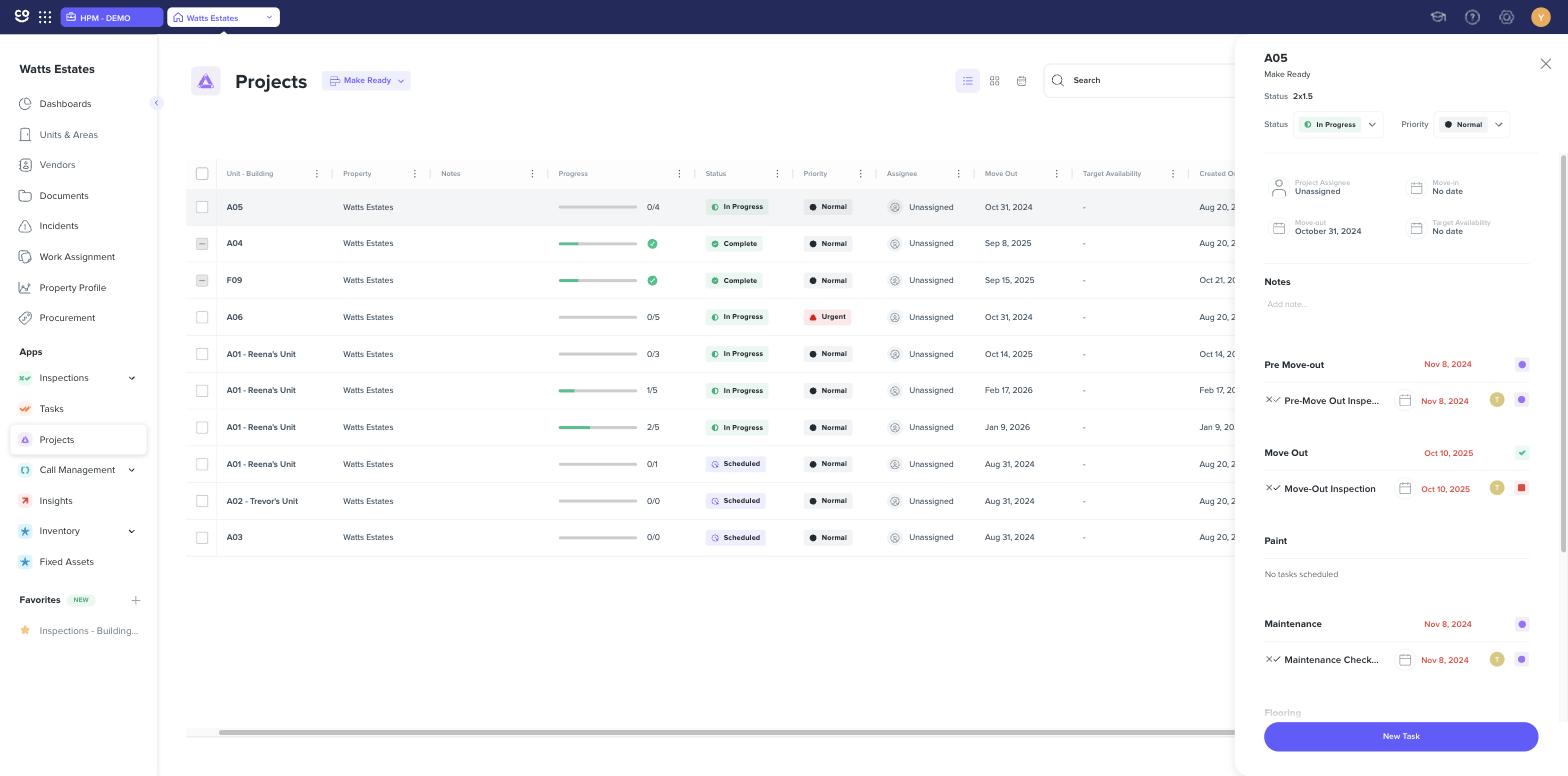This screenshot has width=1568, height=776.
Task: Toggle the F09 row checkbox
Action: (202, 281)
